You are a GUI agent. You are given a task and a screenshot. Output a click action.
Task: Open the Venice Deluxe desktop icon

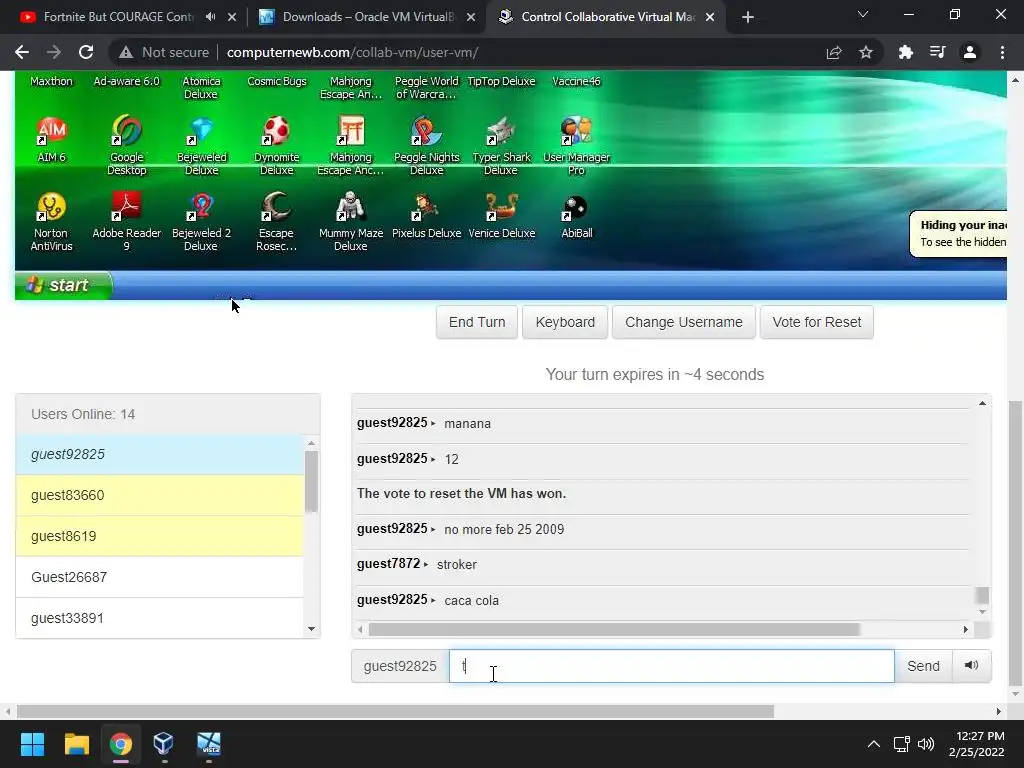pos(502,216)
